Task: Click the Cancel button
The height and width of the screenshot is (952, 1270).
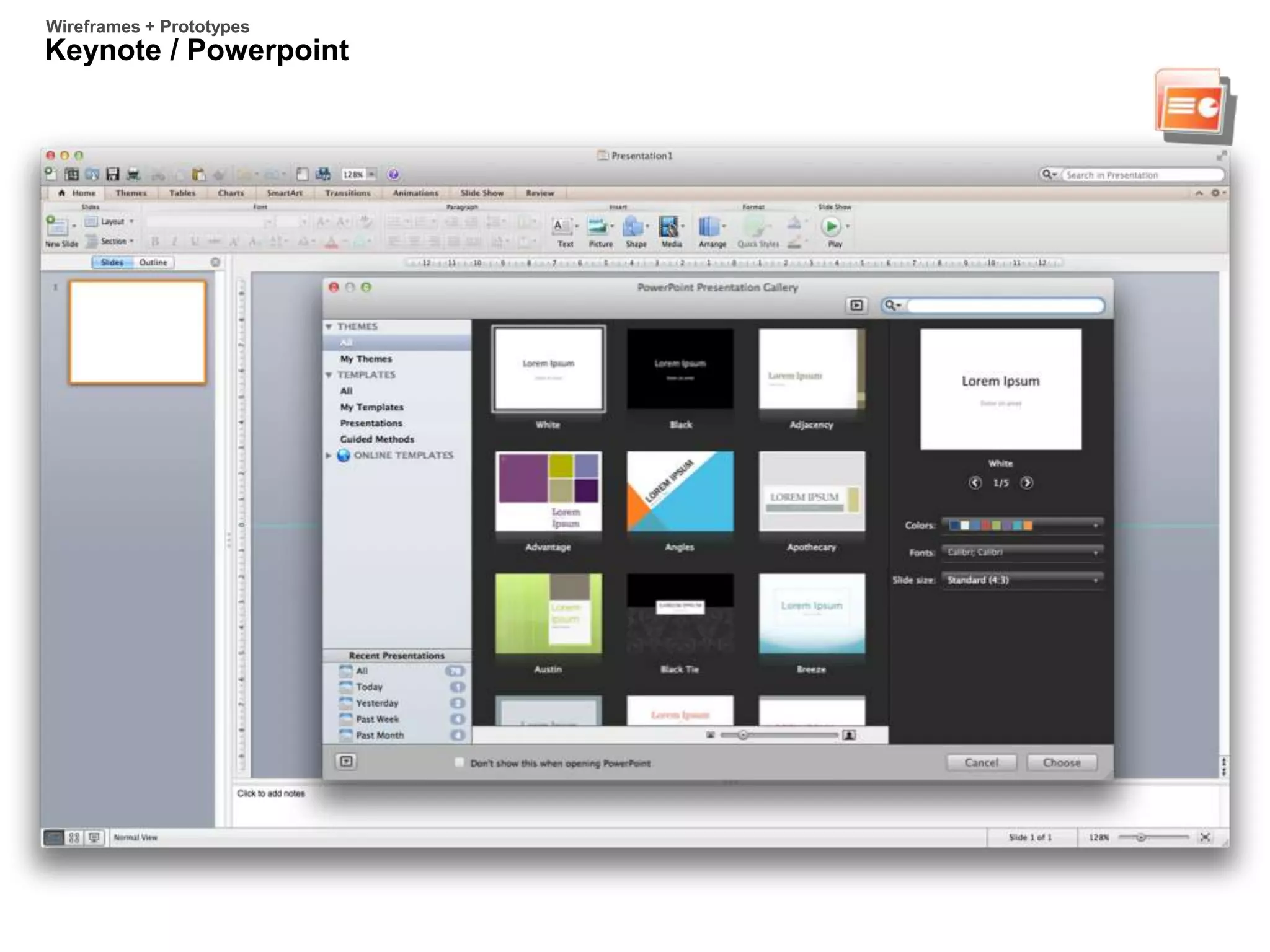Action: point(981,763)
